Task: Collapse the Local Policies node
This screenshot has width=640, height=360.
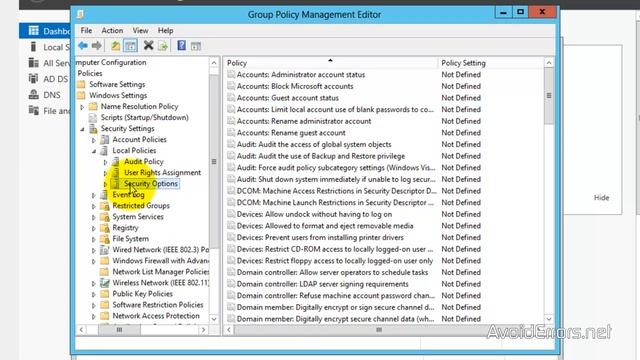Action: (x=94, y=151)
